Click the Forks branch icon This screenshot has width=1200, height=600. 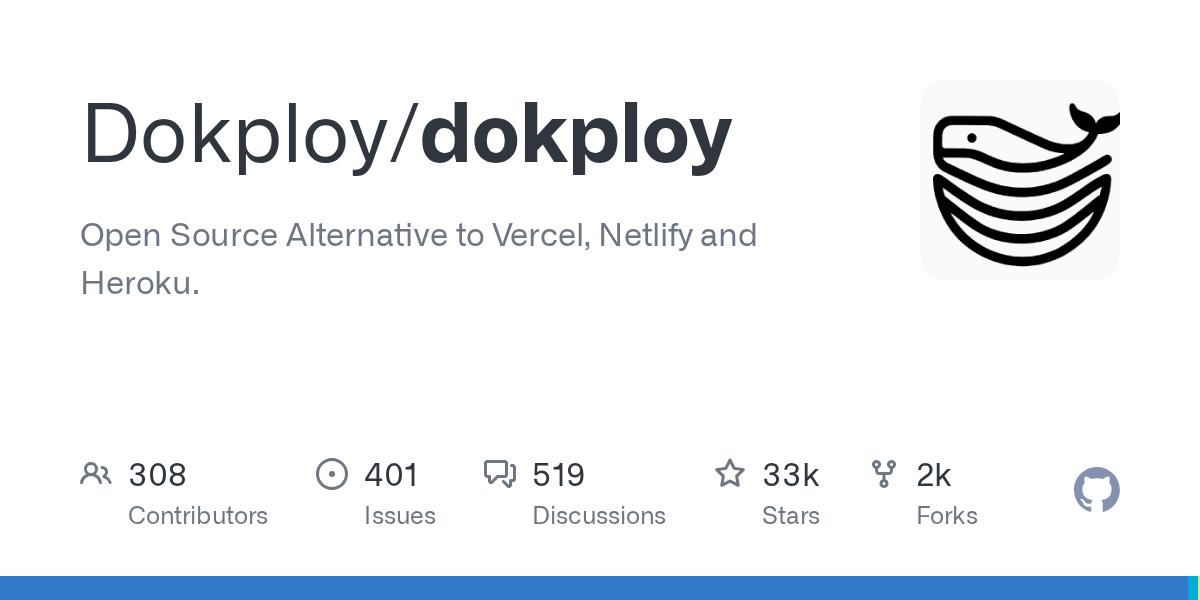(884, 474)
